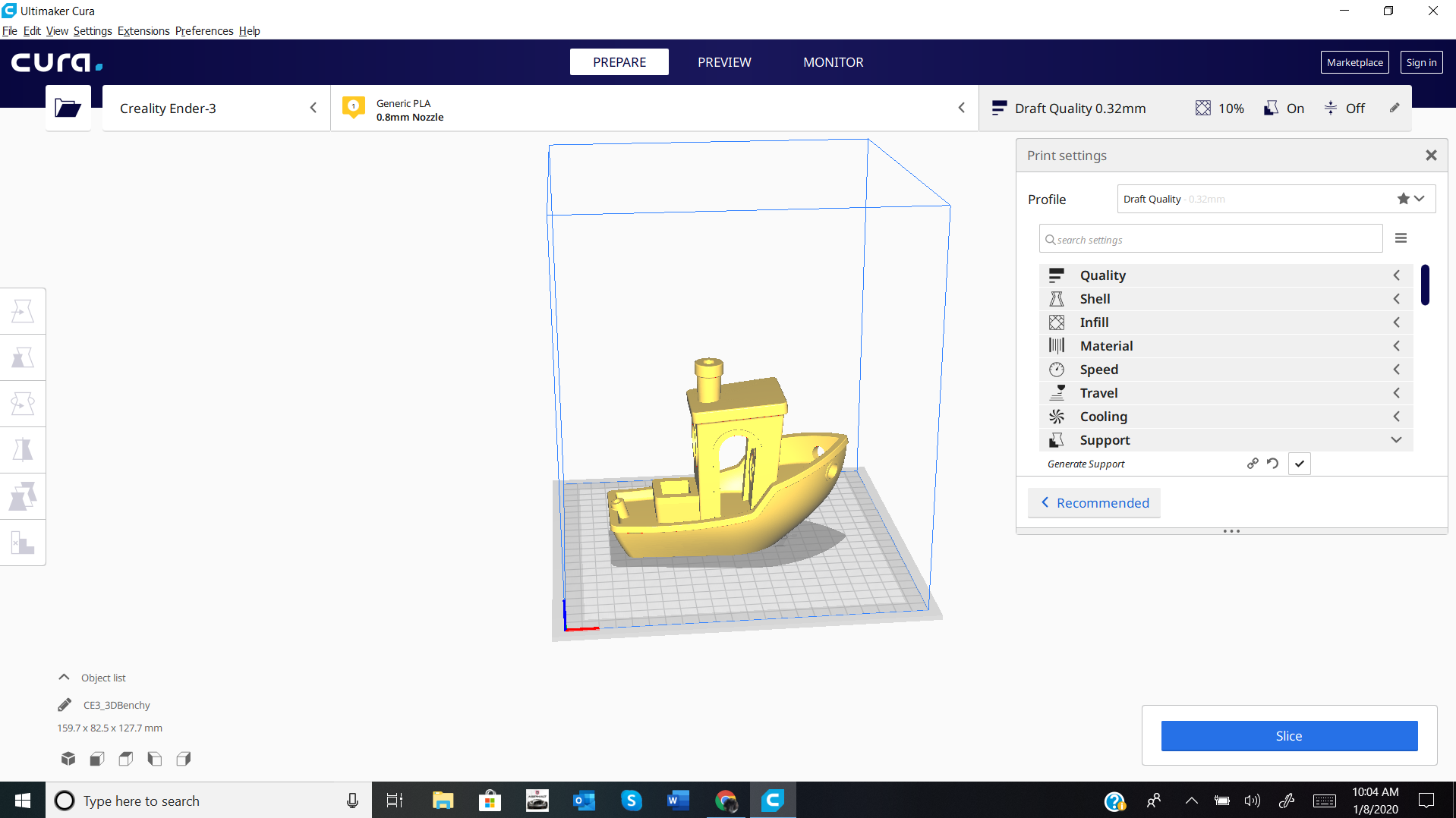Image resolution: width=1456 pixels, height=818 pixels.
Task: Expand the Material settings category
Action: (x=1225, y=346)
